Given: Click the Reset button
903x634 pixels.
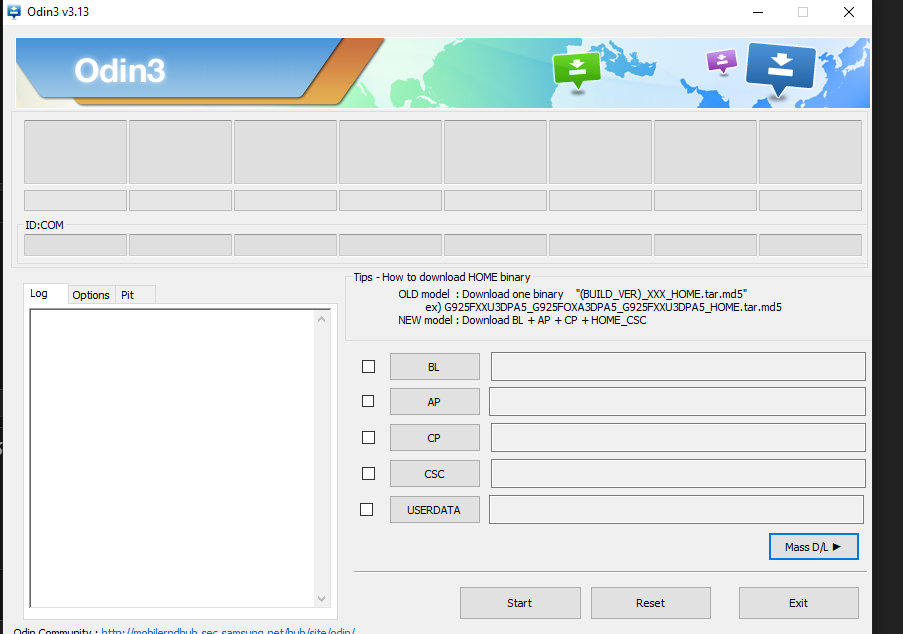Looking at the screenshot, I should coord(651,603).
